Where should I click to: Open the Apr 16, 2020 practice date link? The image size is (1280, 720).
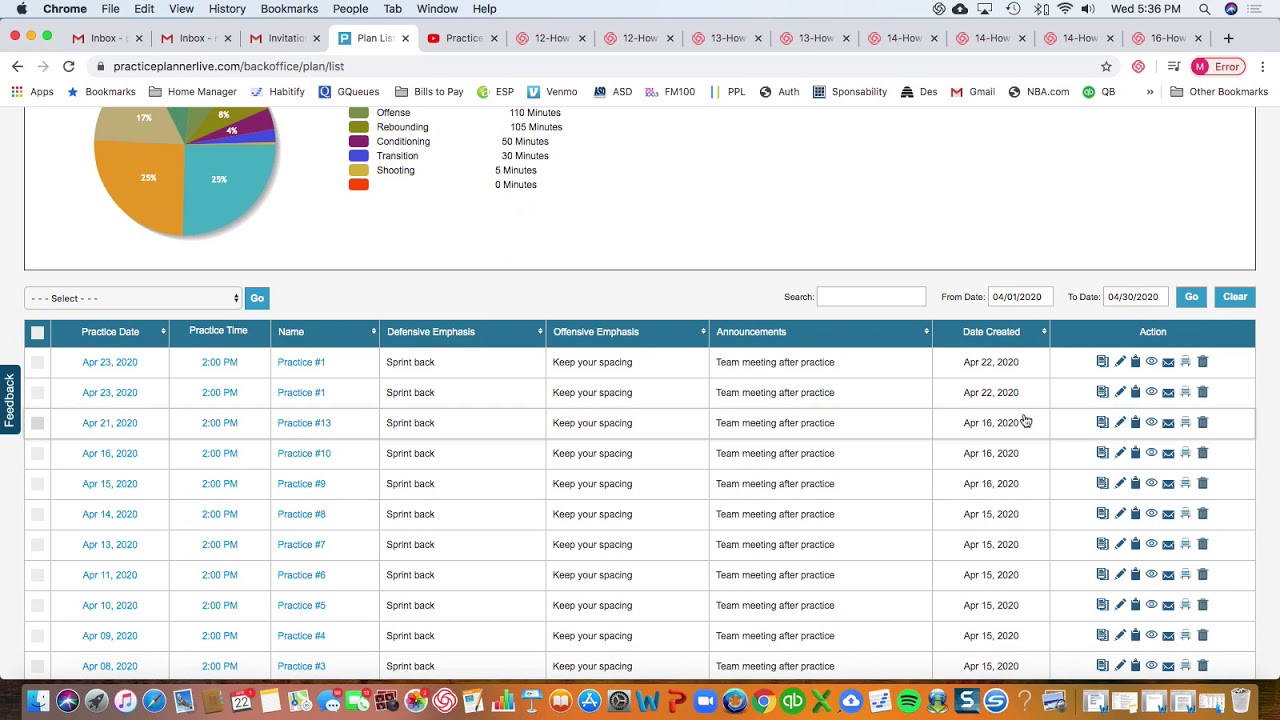(x=110, y=453)
